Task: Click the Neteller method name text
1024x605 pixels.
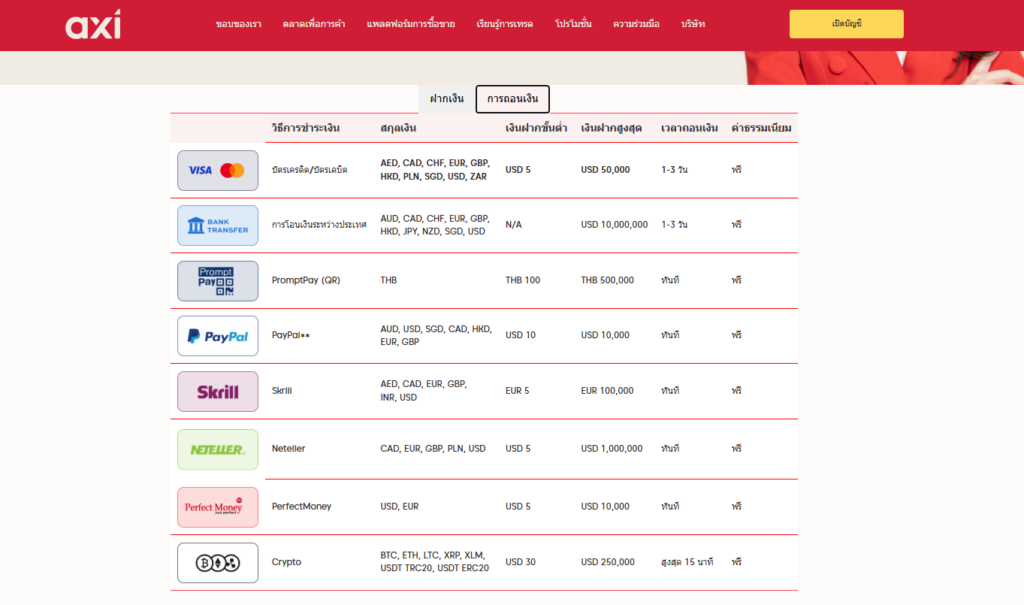Action: (x=289, y=449)
